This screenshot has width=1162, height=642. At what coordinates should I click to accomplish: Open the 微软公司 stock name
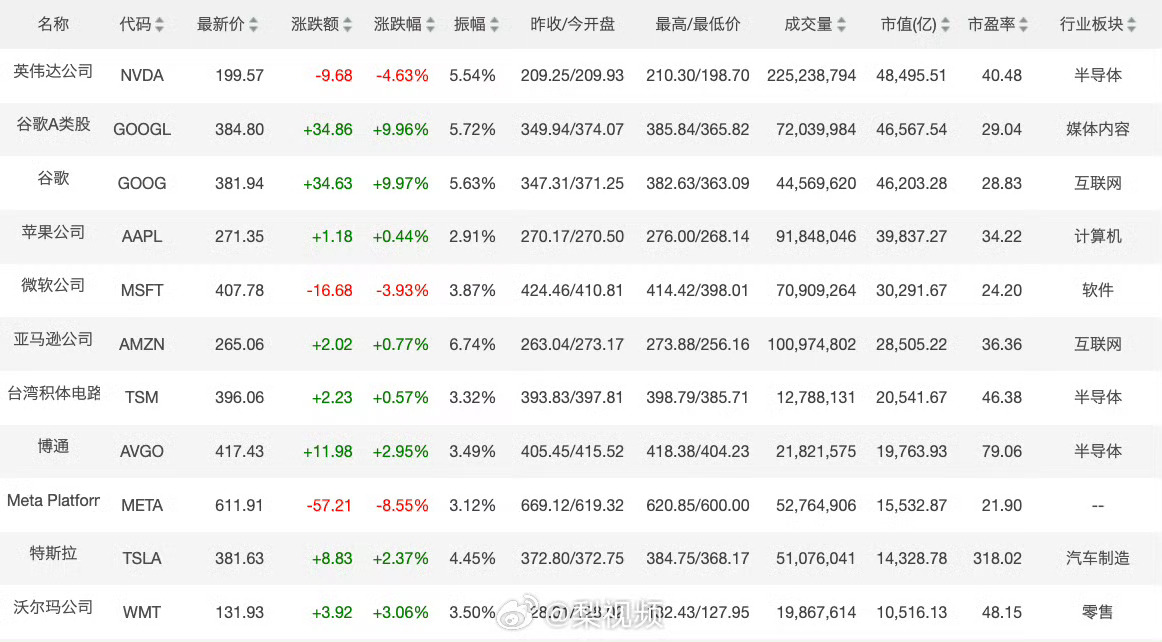point(53,285)
